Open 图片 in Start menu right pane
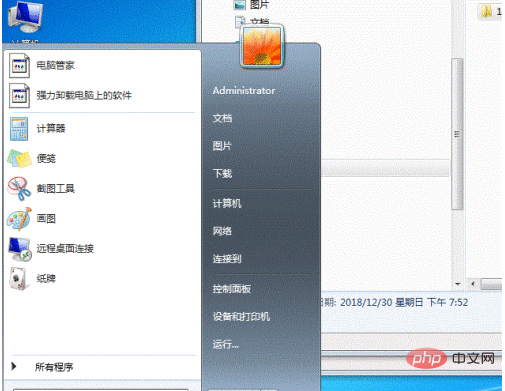The image size is (505, 391). pos(222,146)
